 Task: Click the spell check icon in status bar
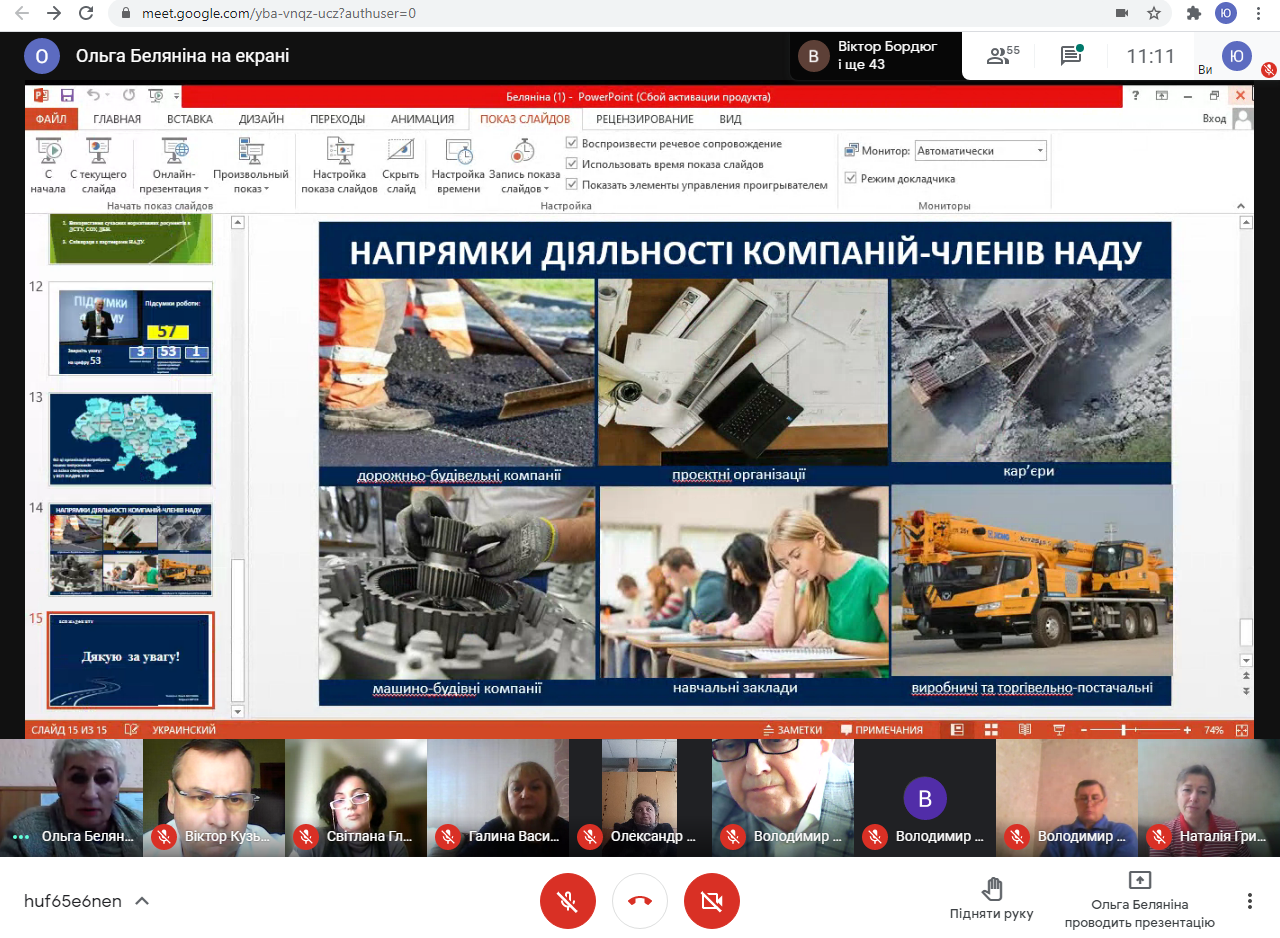pyautogui.click(x=132, y=730)
